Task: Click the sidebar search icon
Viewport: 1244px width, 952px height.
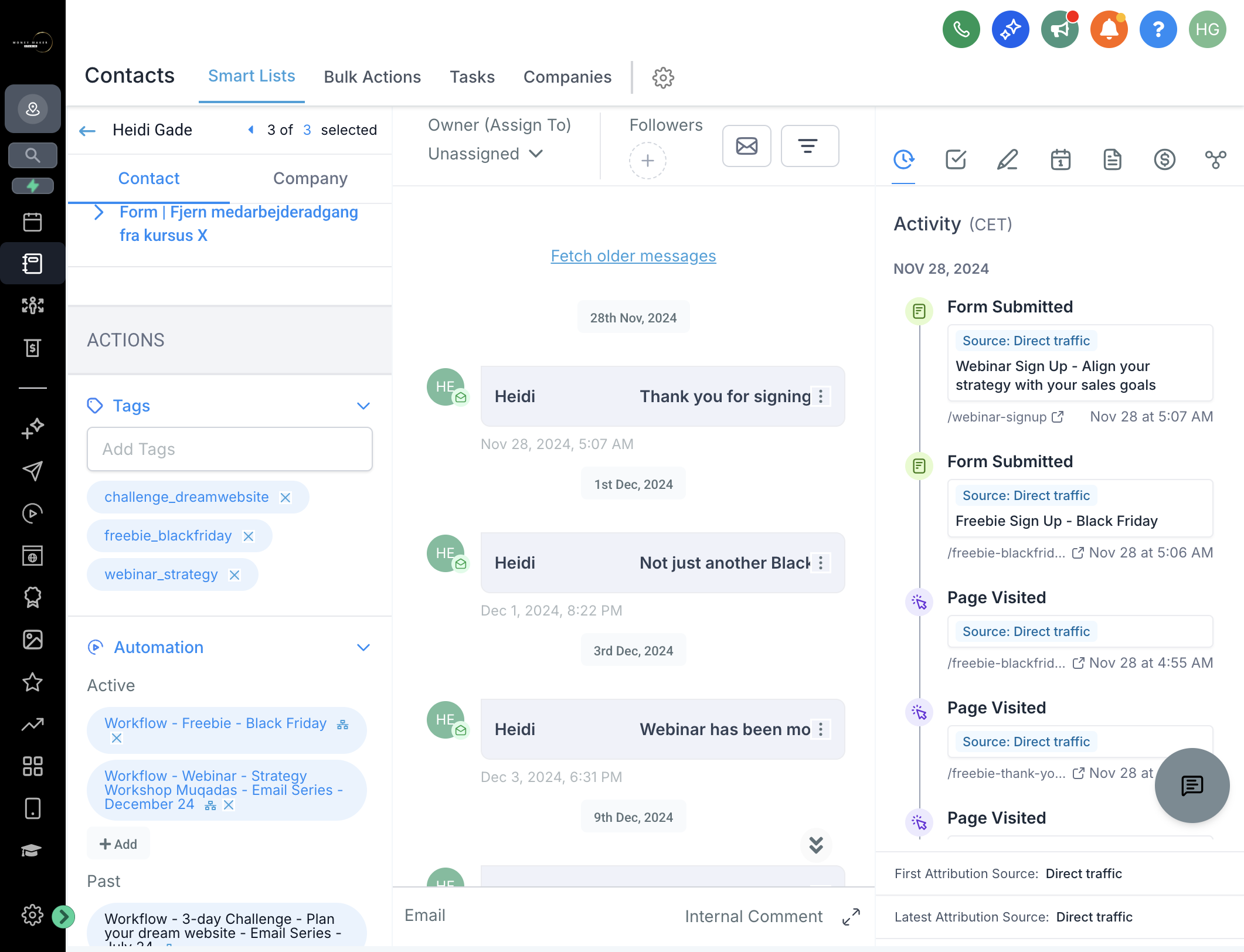Action: point(33,155)
